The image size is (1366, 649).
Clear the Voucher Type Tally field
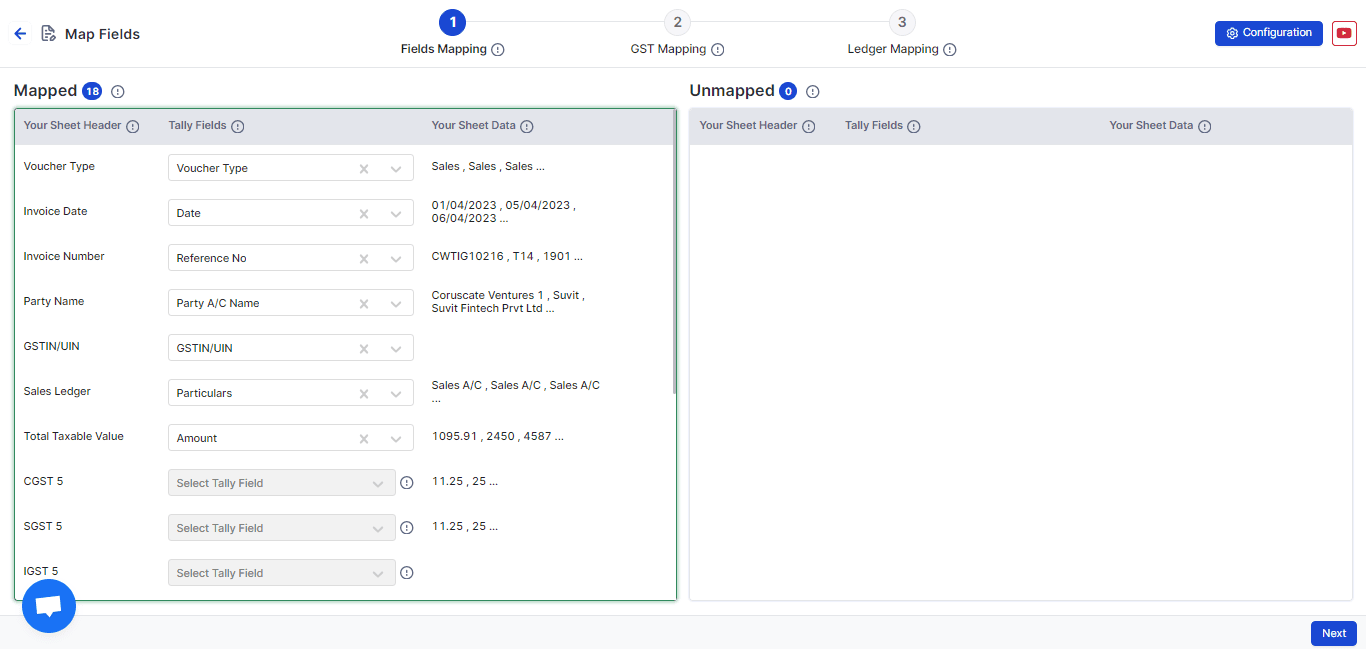click(364, 168)
